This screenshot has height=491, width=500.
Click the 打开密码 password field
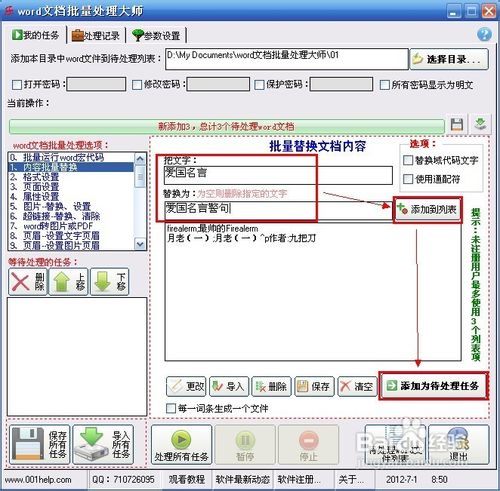click(x=96, y=84)
